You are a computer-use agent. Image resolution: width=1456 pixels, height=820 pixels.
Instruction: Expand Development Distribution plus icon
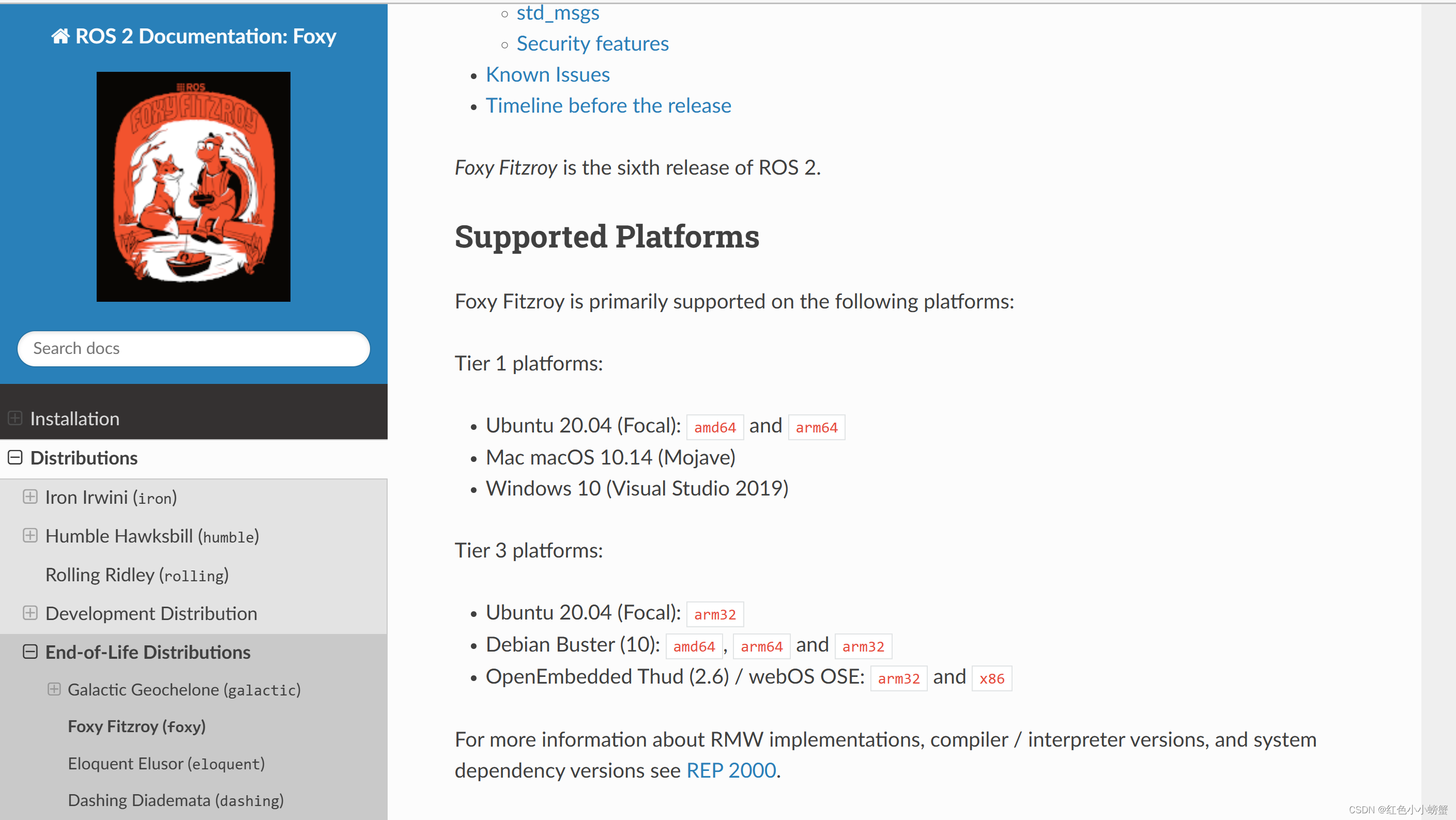point(30,613)
